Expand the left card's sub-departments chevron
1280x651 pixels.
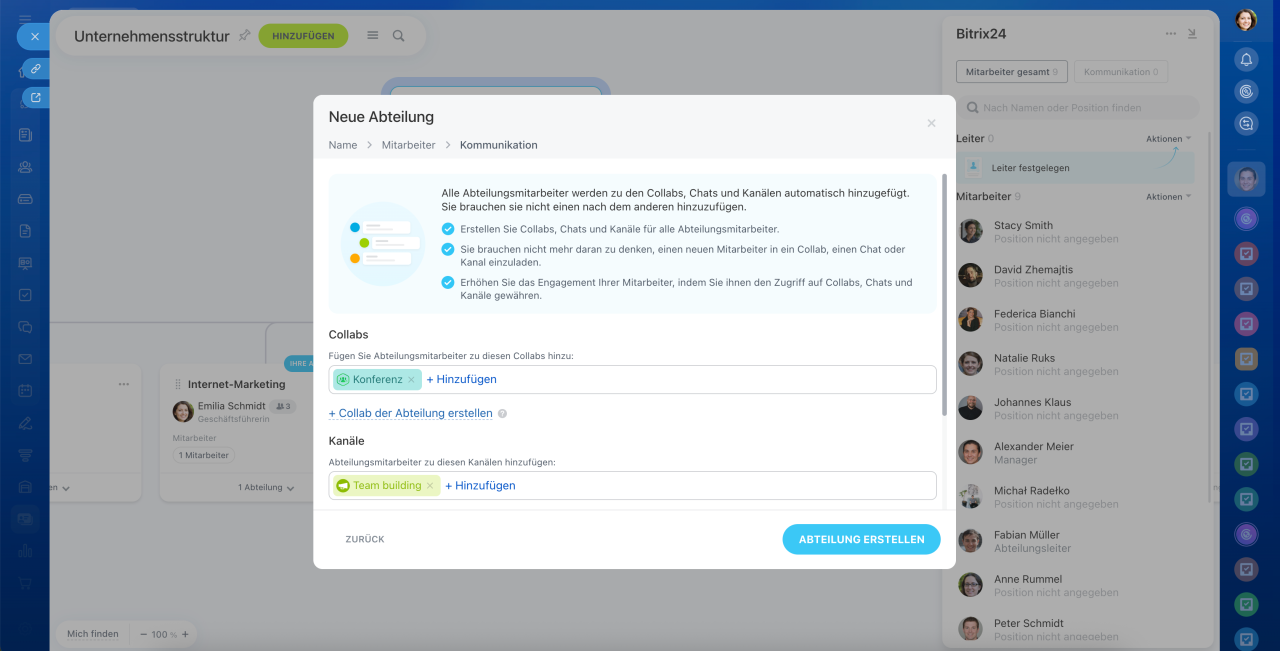pos(65,488)
